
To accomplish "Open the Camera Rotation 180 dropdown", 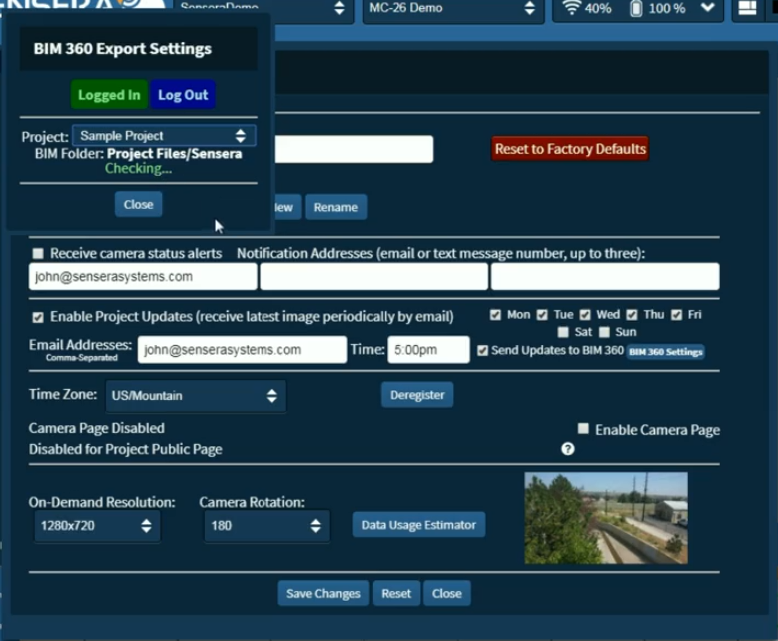I will [x=267, y=526].
